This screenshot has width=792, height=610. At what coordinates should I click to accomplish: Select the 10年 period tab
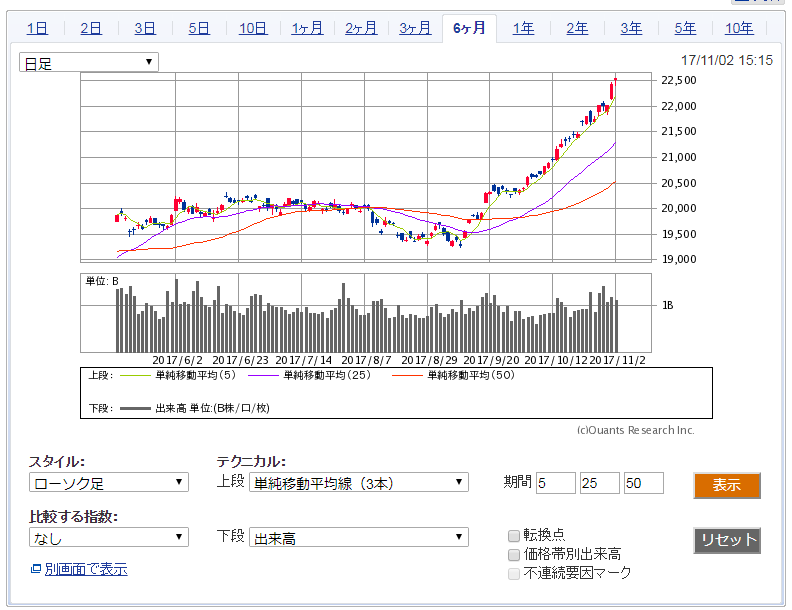click(x=739, y=28)
